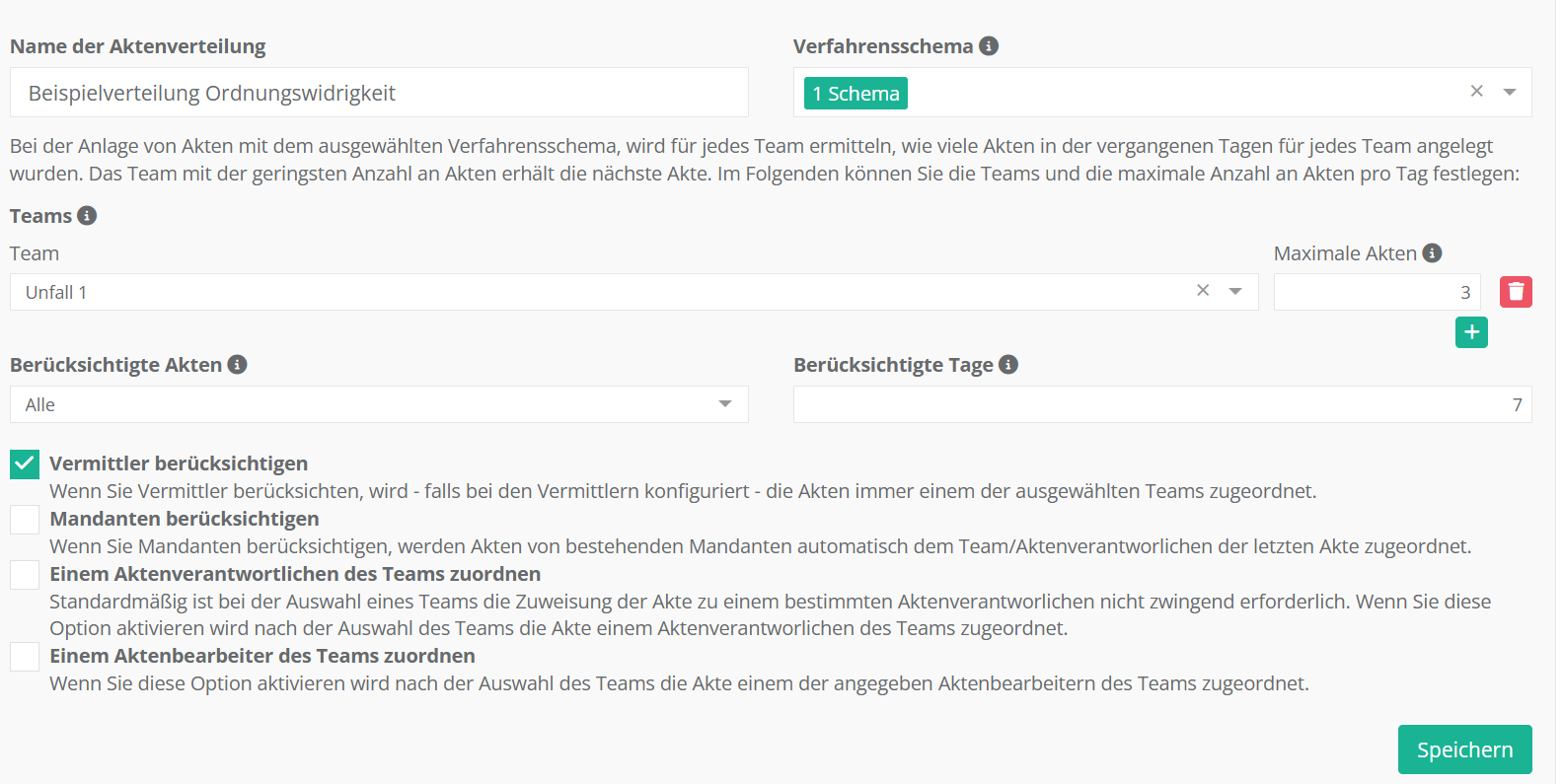
Task: Enable Mandanten berücksichtigen checkbox
Action: coord(25,520)
